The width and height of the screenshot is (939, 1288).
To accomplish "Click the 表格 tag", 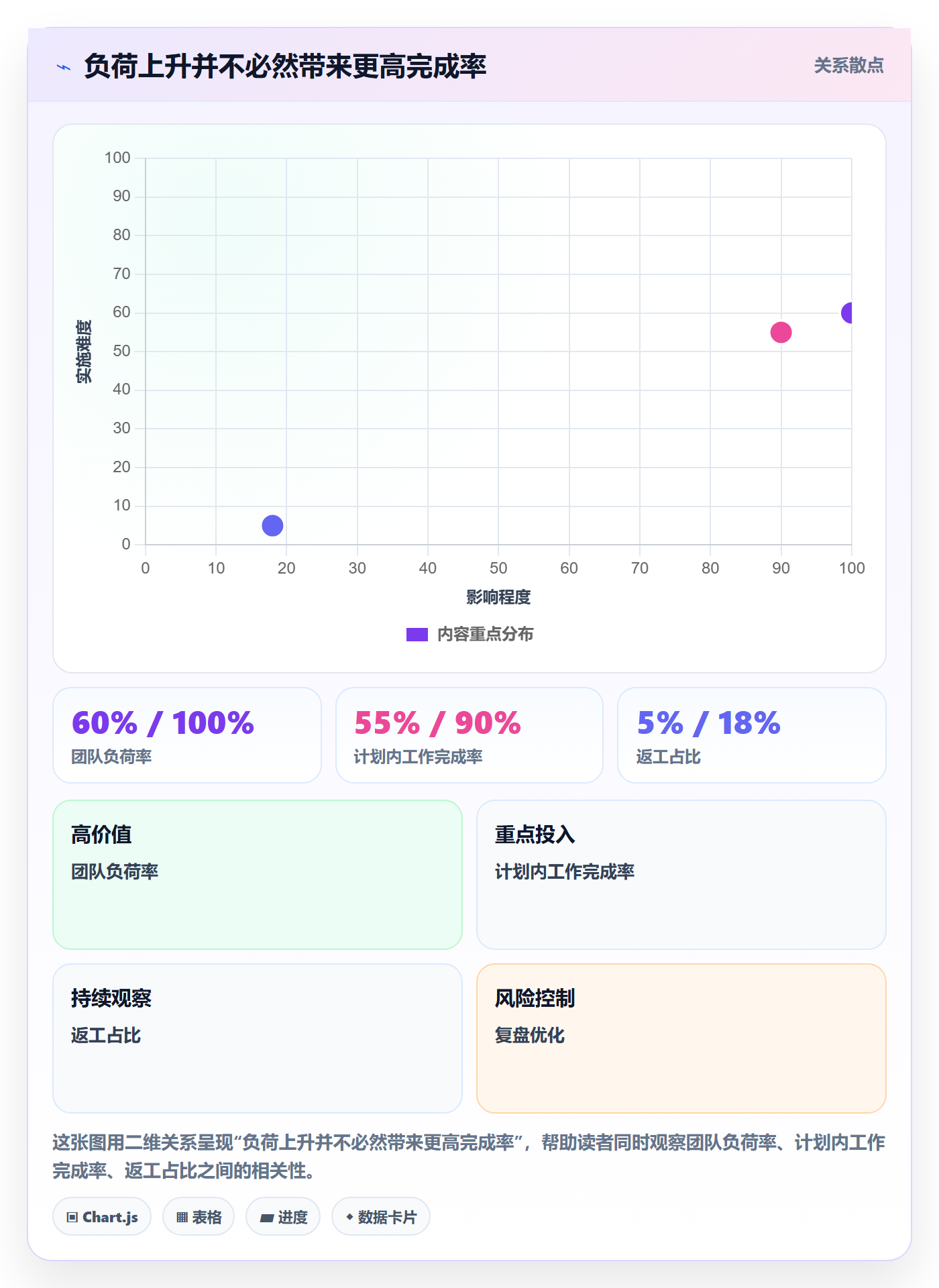I will (199, 1217).
